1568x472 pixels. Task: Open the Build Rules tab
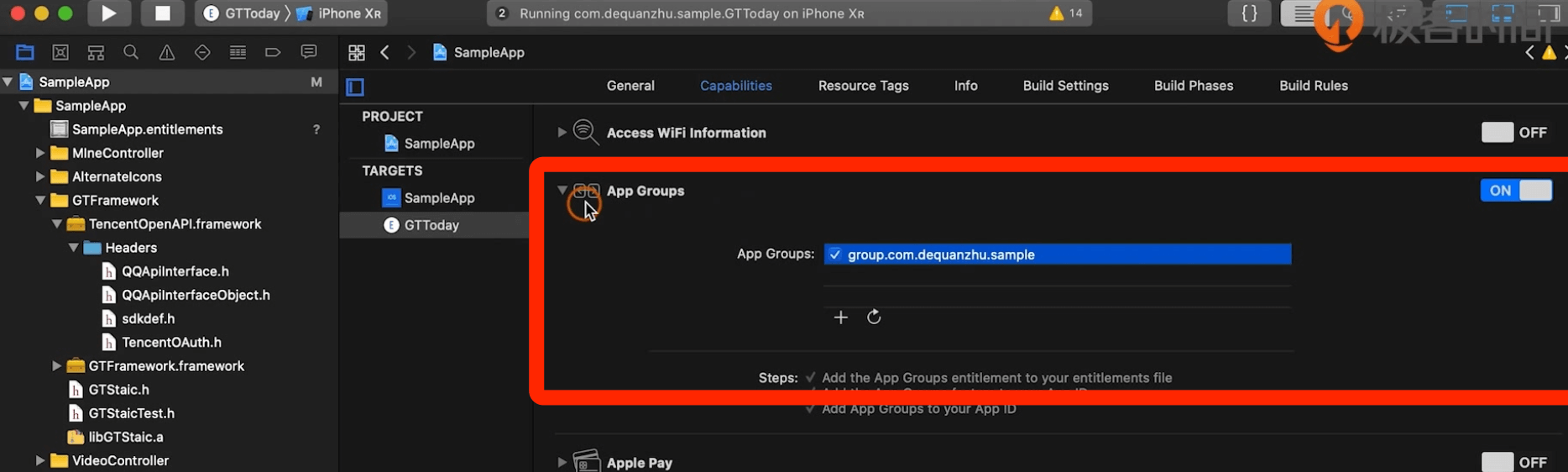[1314, 86]
